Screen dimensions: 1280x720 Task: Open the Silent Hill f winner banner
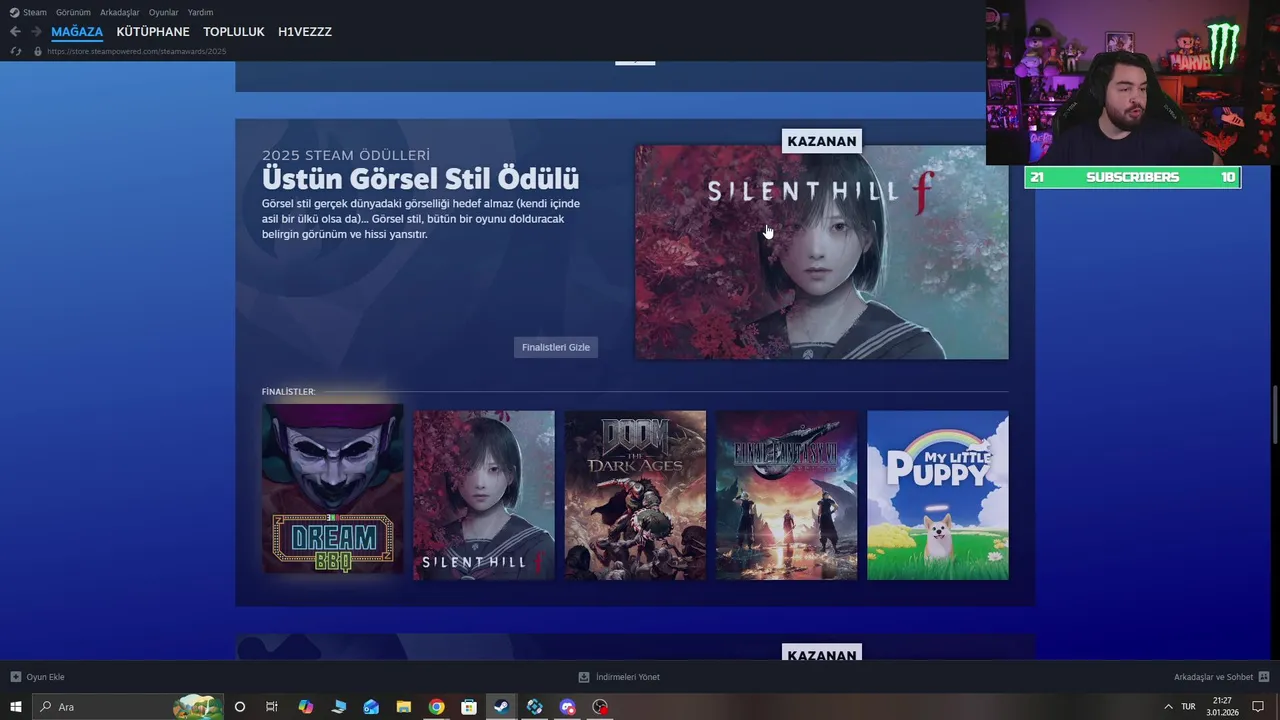[822, 252]
